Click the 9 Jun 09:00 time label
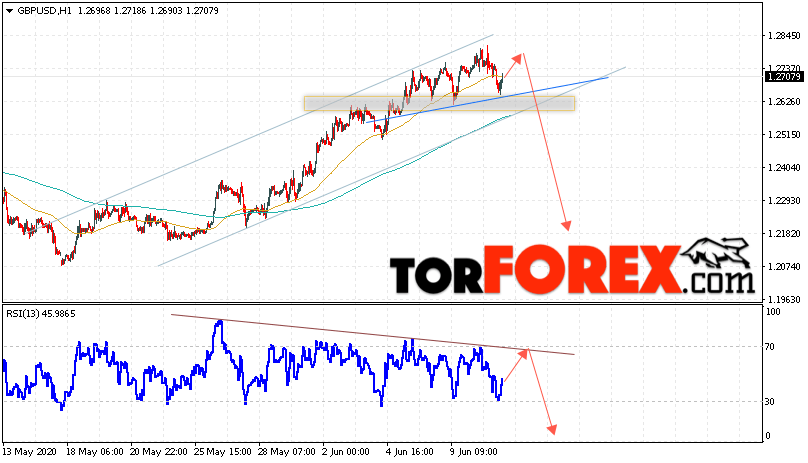 tap(474, 452)
